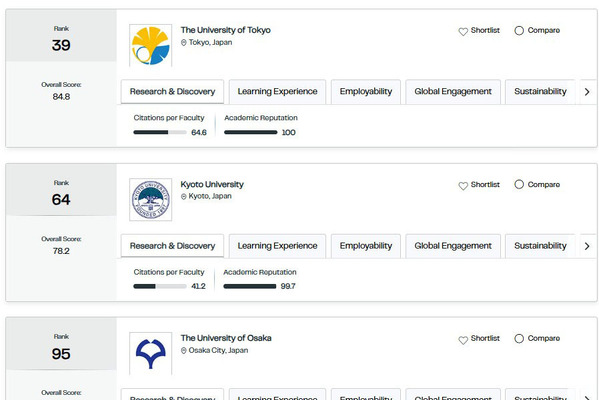Click Kyoto Academic Reputation bar at 99.7

click(x=250, y=286)
